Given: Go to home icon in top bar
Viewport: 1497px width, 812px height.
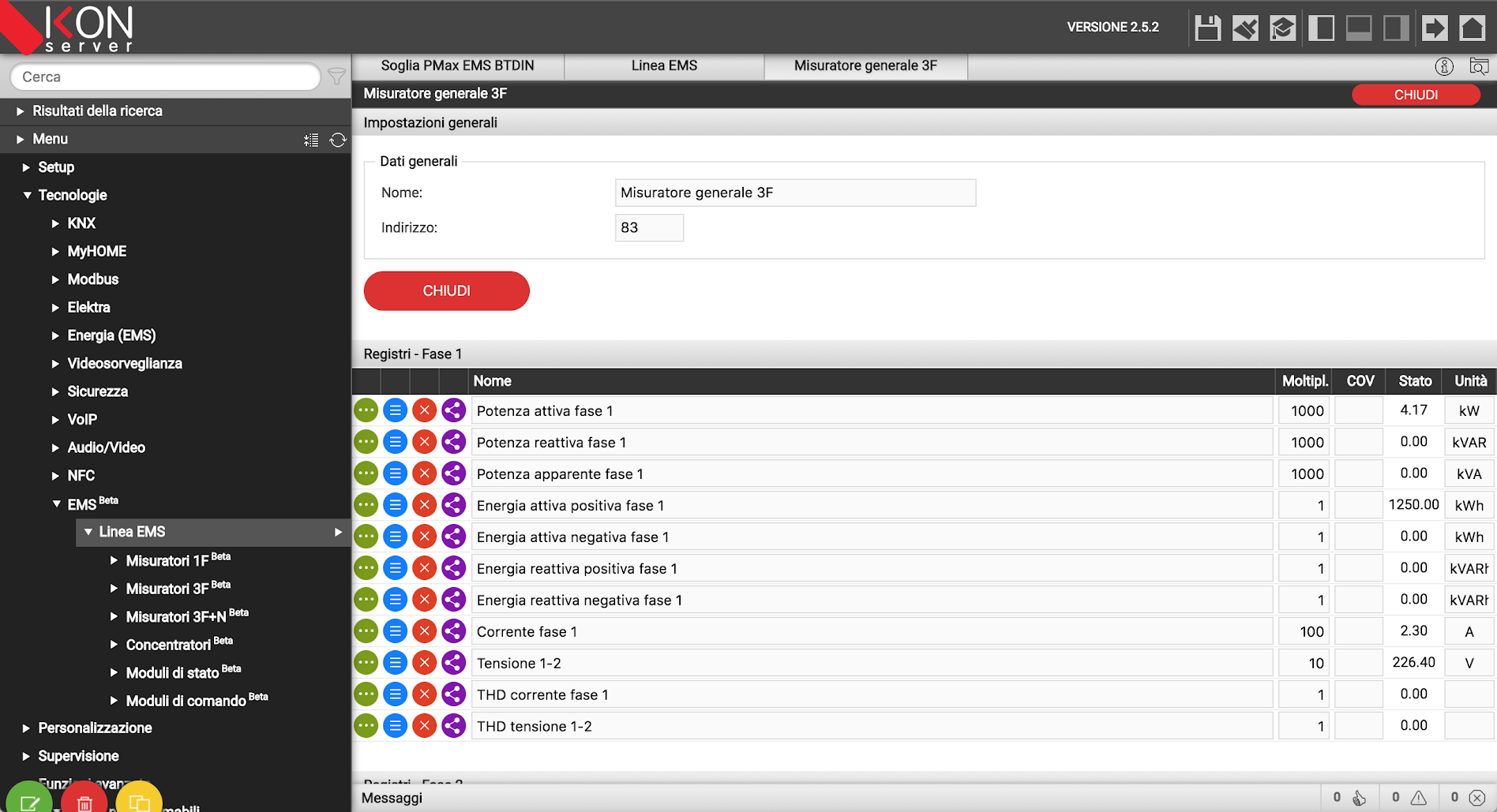Looking at the screenshot, I should click(x=1473, y=28).
